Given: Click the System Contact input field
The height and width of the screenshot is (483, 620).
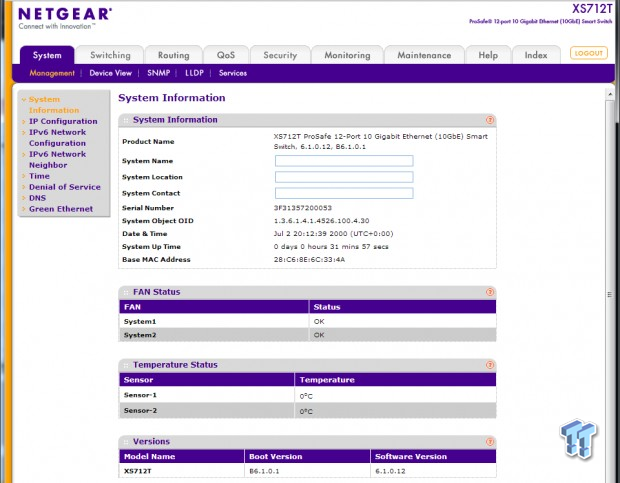Looking at the screenshot, I should (344, 193).
